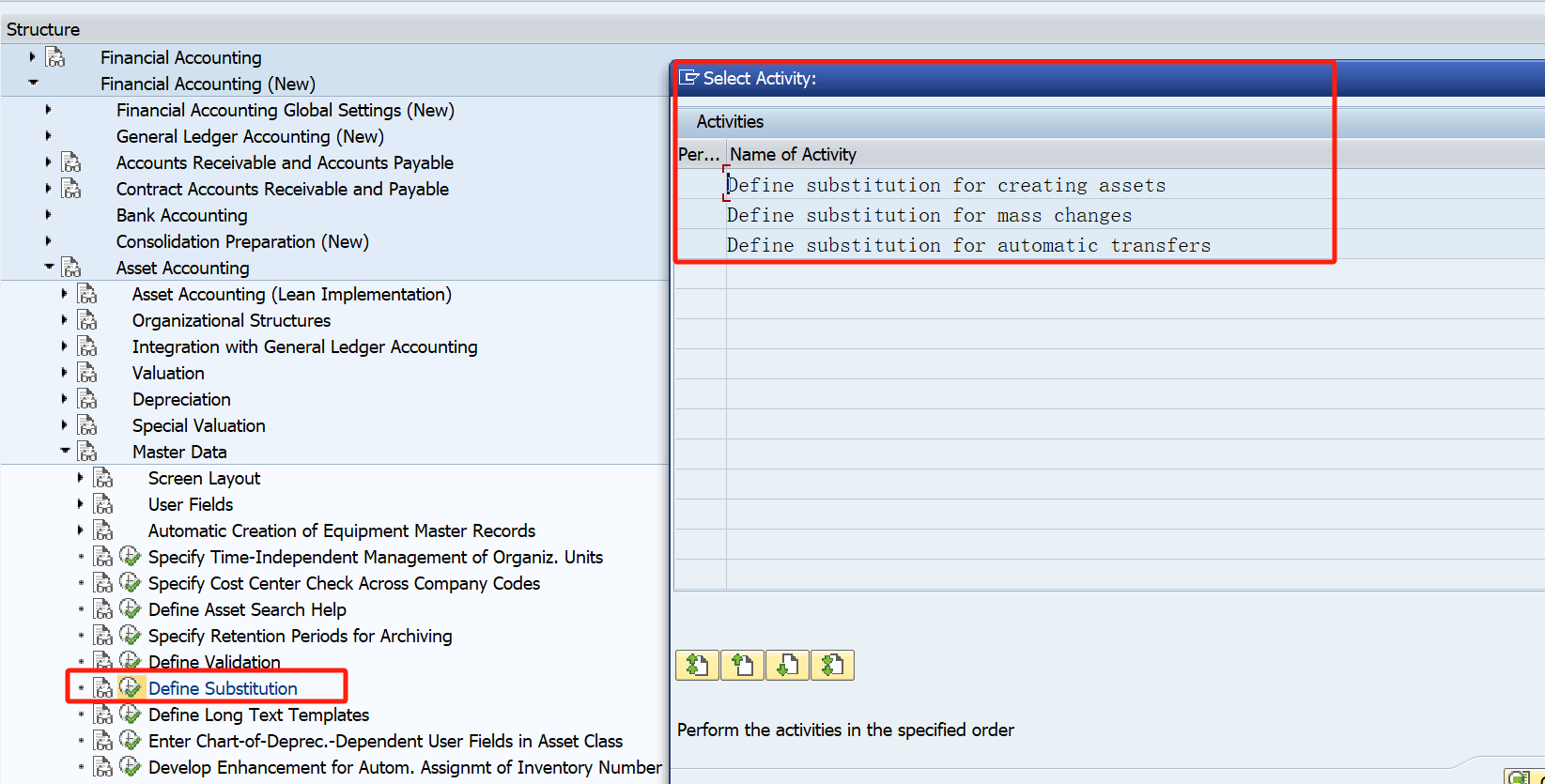Run execute icon for Define Long Text Templates
Screen dimensions: 1545x784
coord(131,715)
